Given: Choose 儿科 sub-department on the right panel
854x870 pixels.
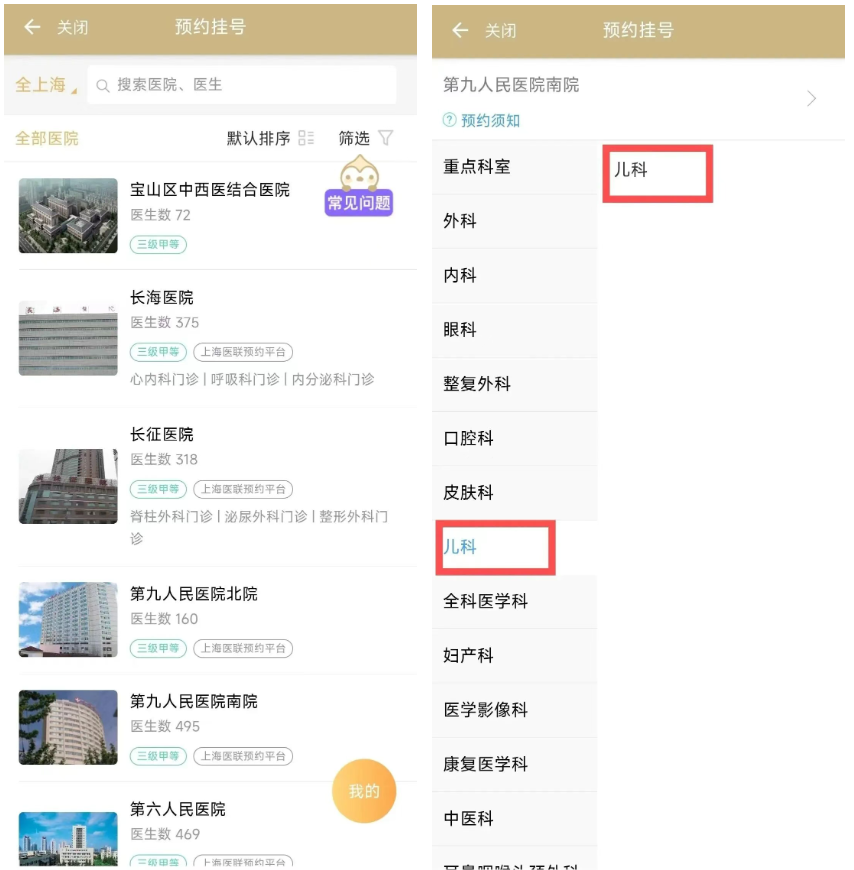Looking at the screenshot, I should click(x=631, y=170).
